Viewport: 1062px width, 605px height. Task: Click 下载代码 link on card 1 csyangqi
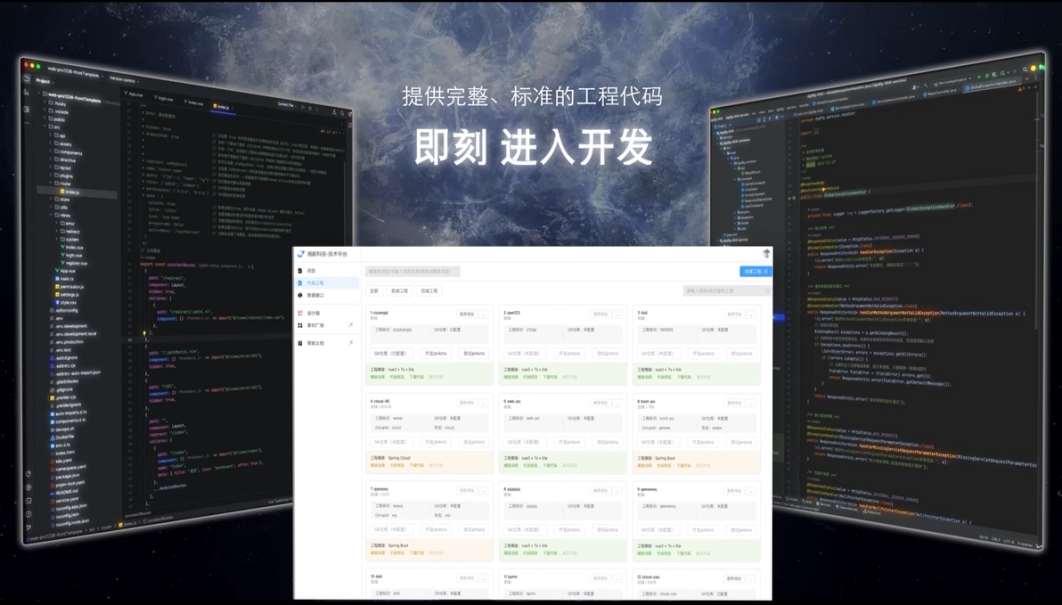417,377
